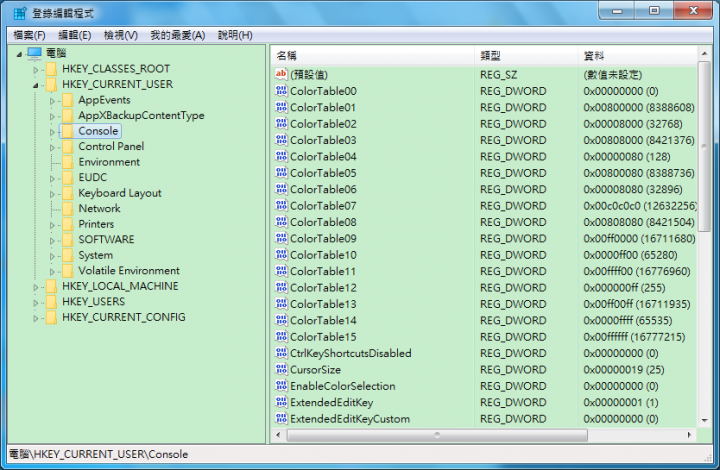
Task: Expand the System key
Action: 51,256
